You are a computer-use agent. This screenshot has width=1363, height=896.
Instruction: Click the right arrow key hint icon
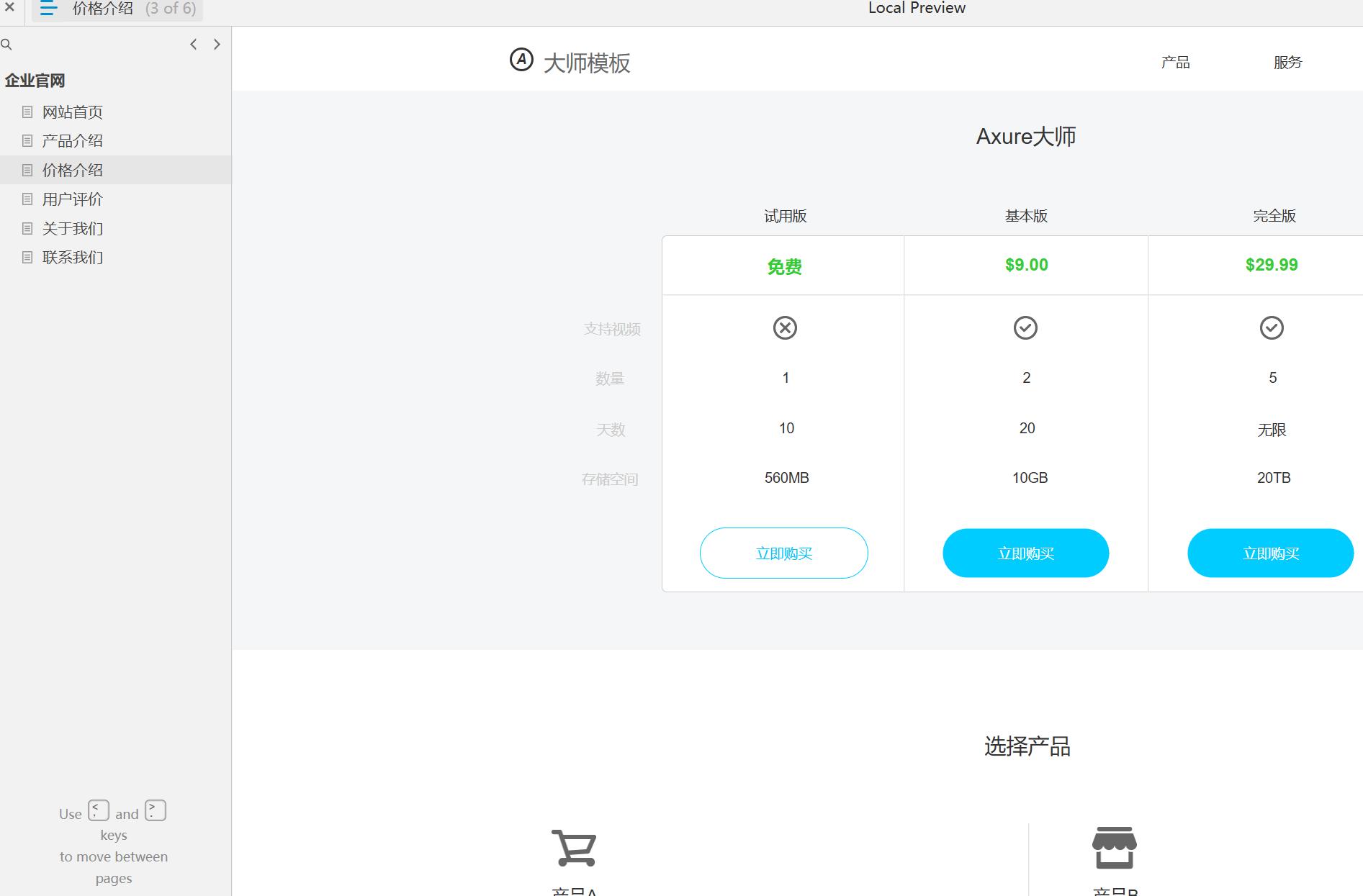pos(156,810)
